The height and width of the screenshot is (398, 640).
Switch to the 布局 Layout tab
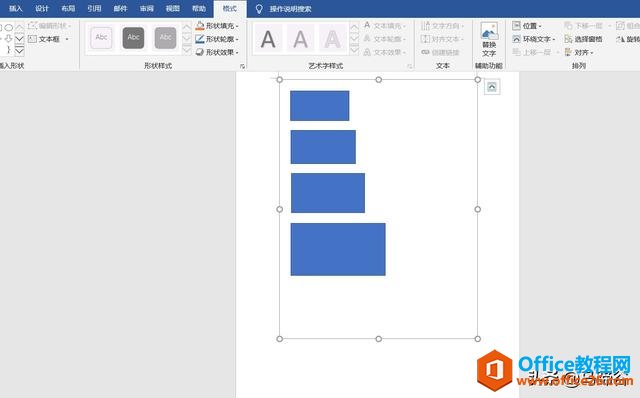(68, 9)
